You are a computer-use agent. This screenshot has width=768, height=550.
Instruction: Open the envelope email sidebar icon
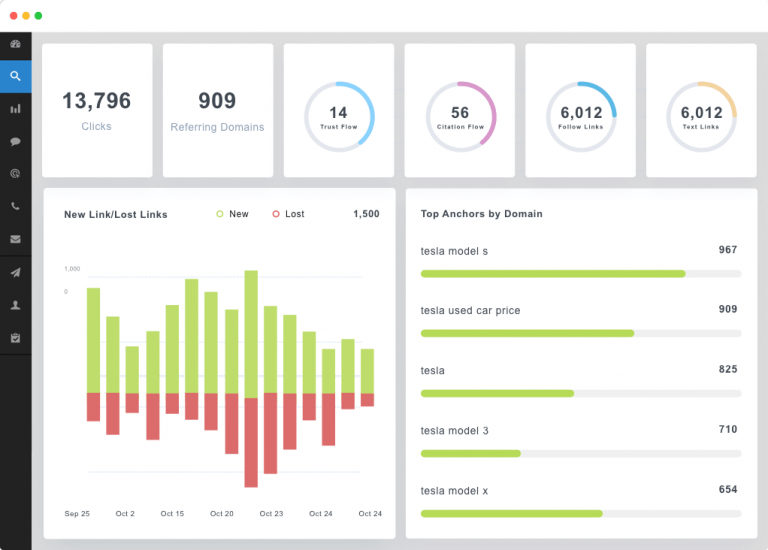tap(15, 239)
